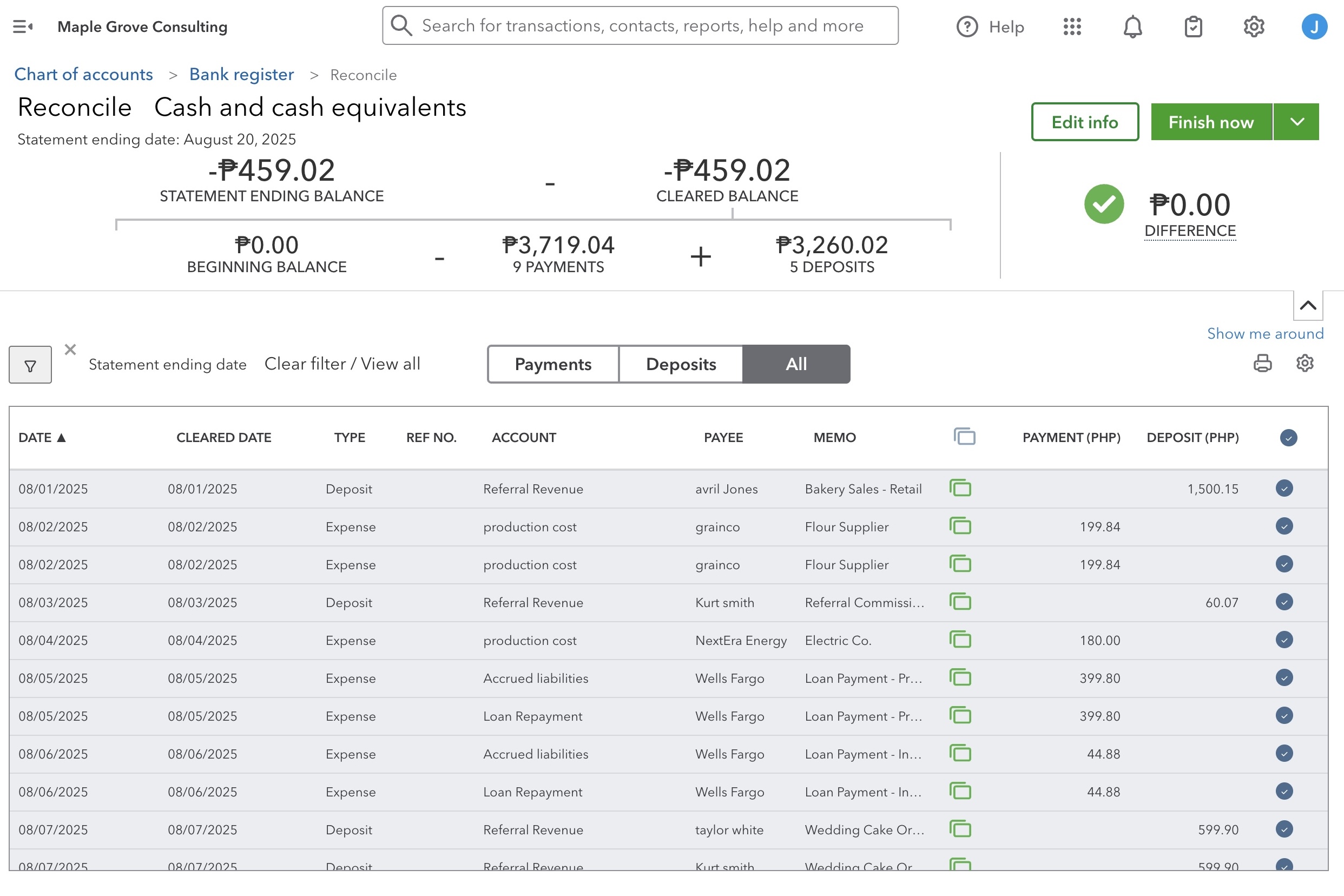Uncheck cleared mark for Kurt smith 60.07
Viewport: 1344px width, 896px height.
(x=1284, y=602)
